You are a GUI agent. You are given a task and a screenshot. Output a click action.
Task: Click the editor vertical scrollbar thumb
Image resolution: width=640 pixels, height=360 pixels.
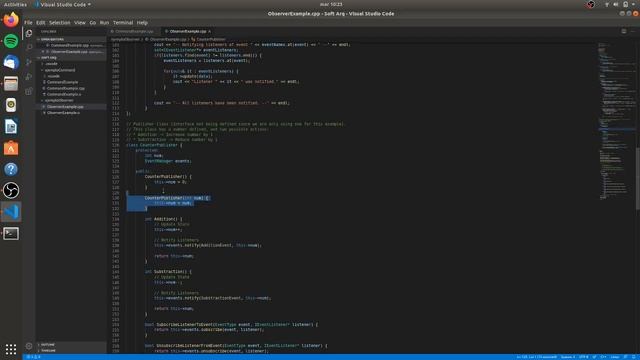coord(638,179)
